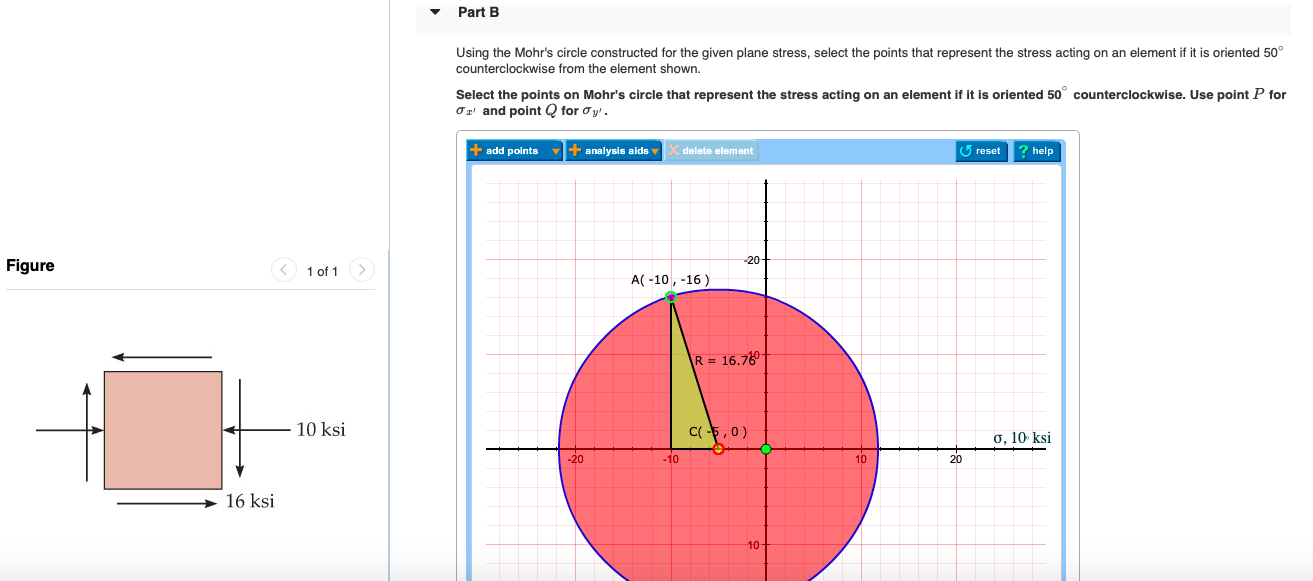Image resolution: width=1313 pixels, height=581 pixels.
Task: Click the add points plus icon
Action: click(476, 150)
